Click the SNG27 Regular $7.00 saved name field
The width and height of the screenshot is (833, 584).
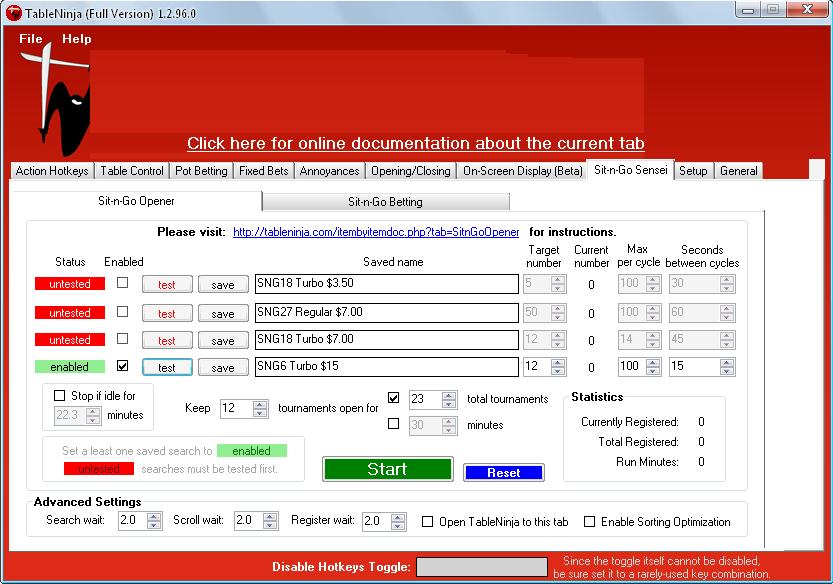387,312
